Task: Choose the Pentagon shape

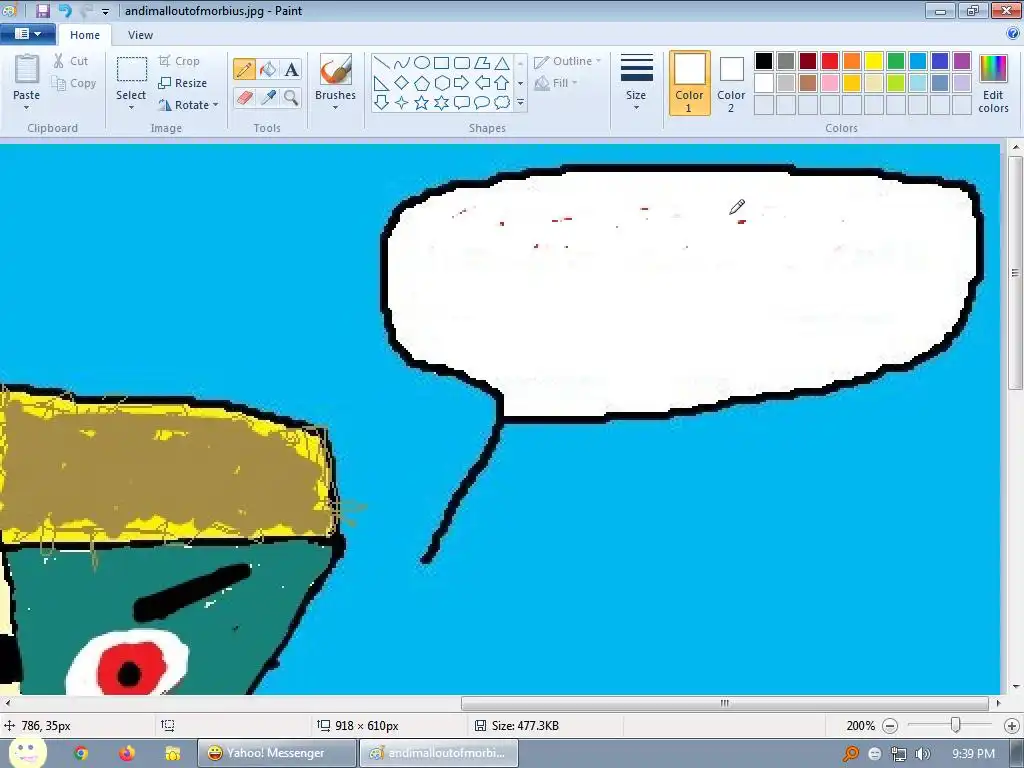Action: click(x=422, y=83)
